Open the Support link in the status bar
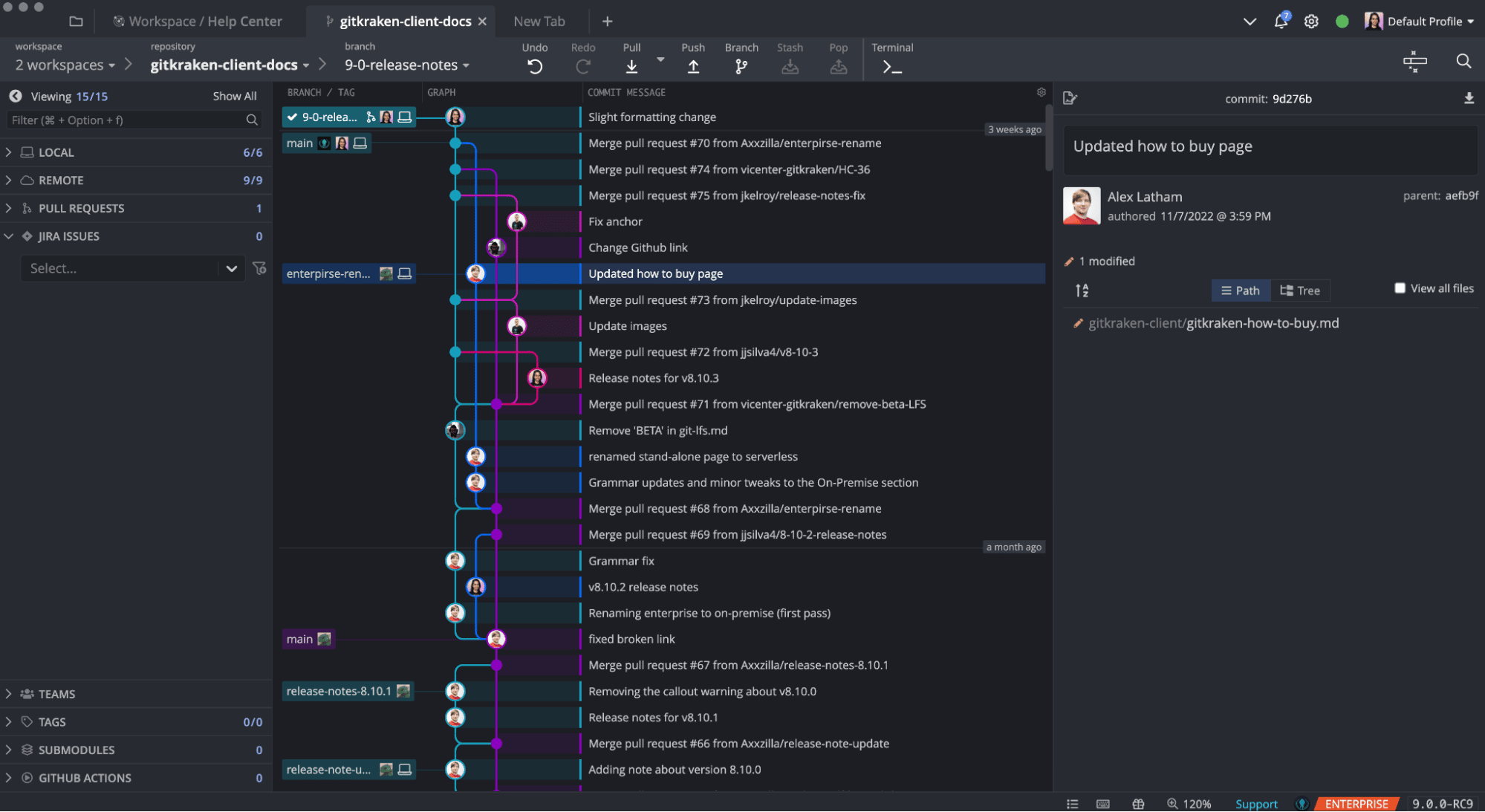 pyautogui.click(x=1256, y=803)
